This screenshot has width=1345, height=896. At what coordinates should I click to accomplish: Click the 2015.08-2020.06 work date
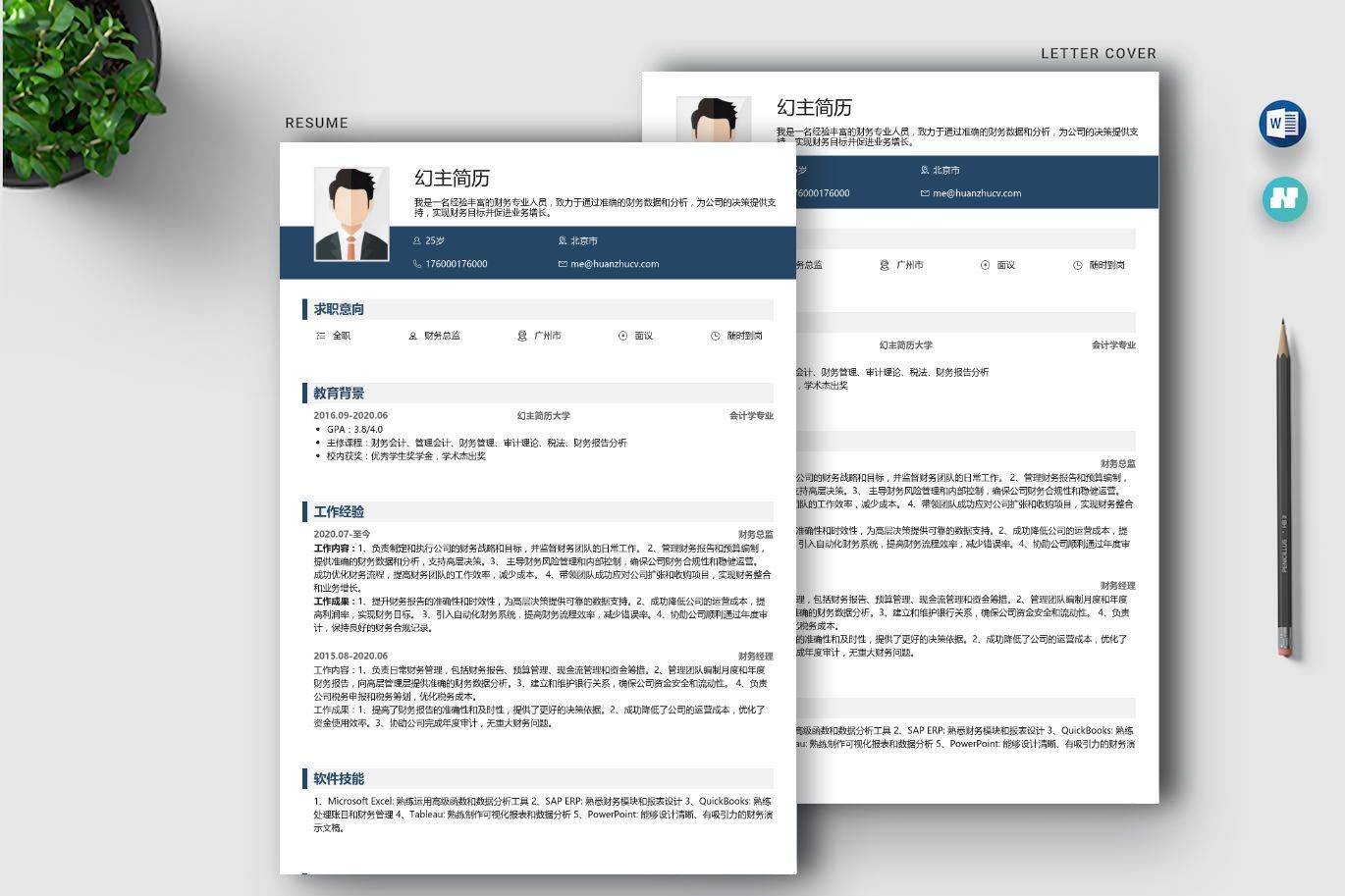[350, 656]
